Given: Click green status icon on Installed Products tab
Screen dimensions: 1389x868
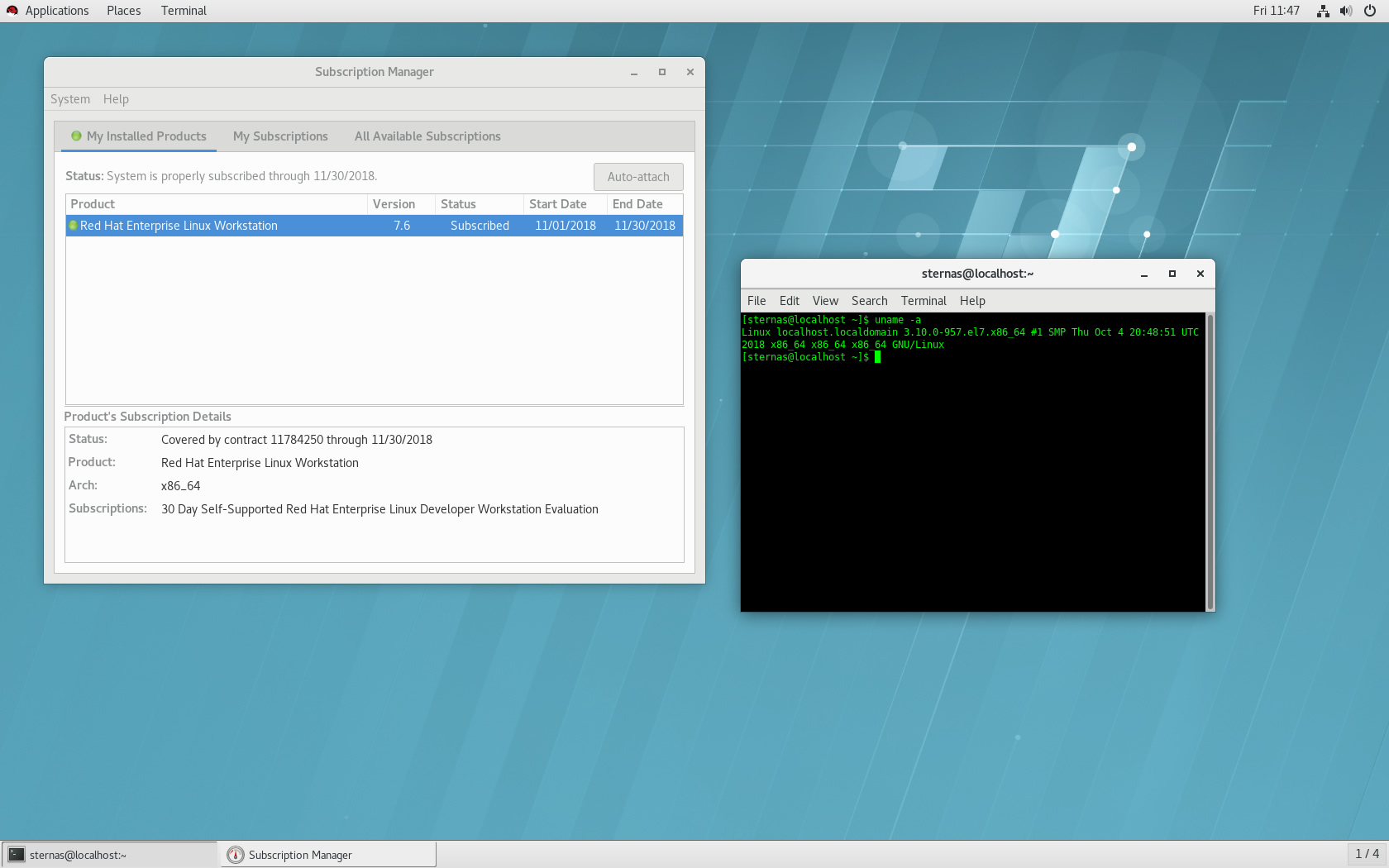Looking at the screenshot, I should 76,136.
